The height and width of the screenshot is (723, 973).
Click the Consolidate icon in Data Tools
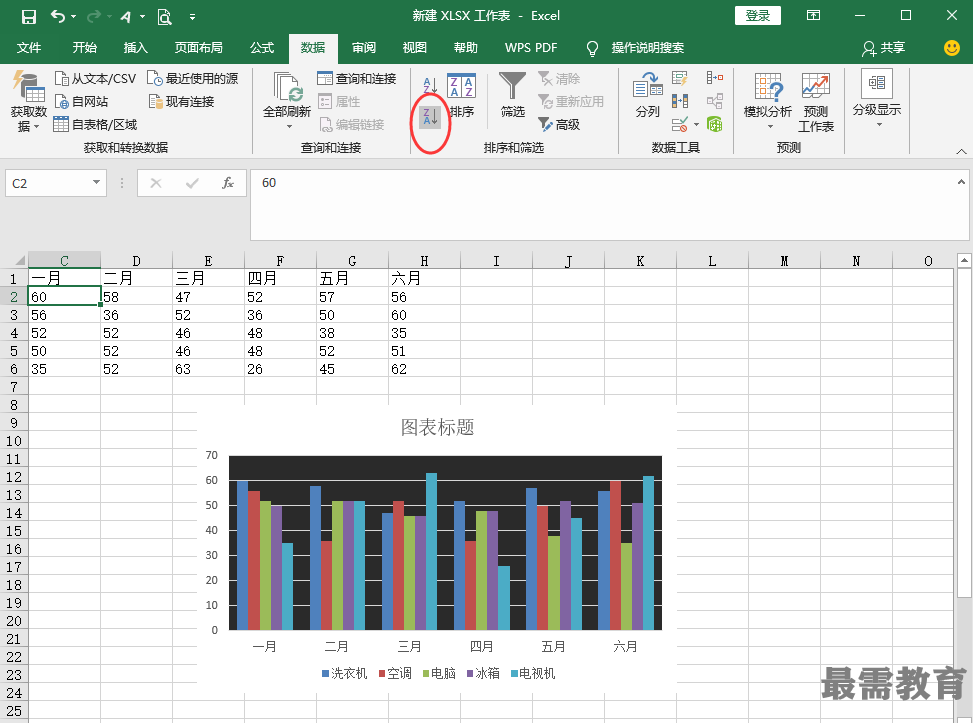(x=715, y=78)
